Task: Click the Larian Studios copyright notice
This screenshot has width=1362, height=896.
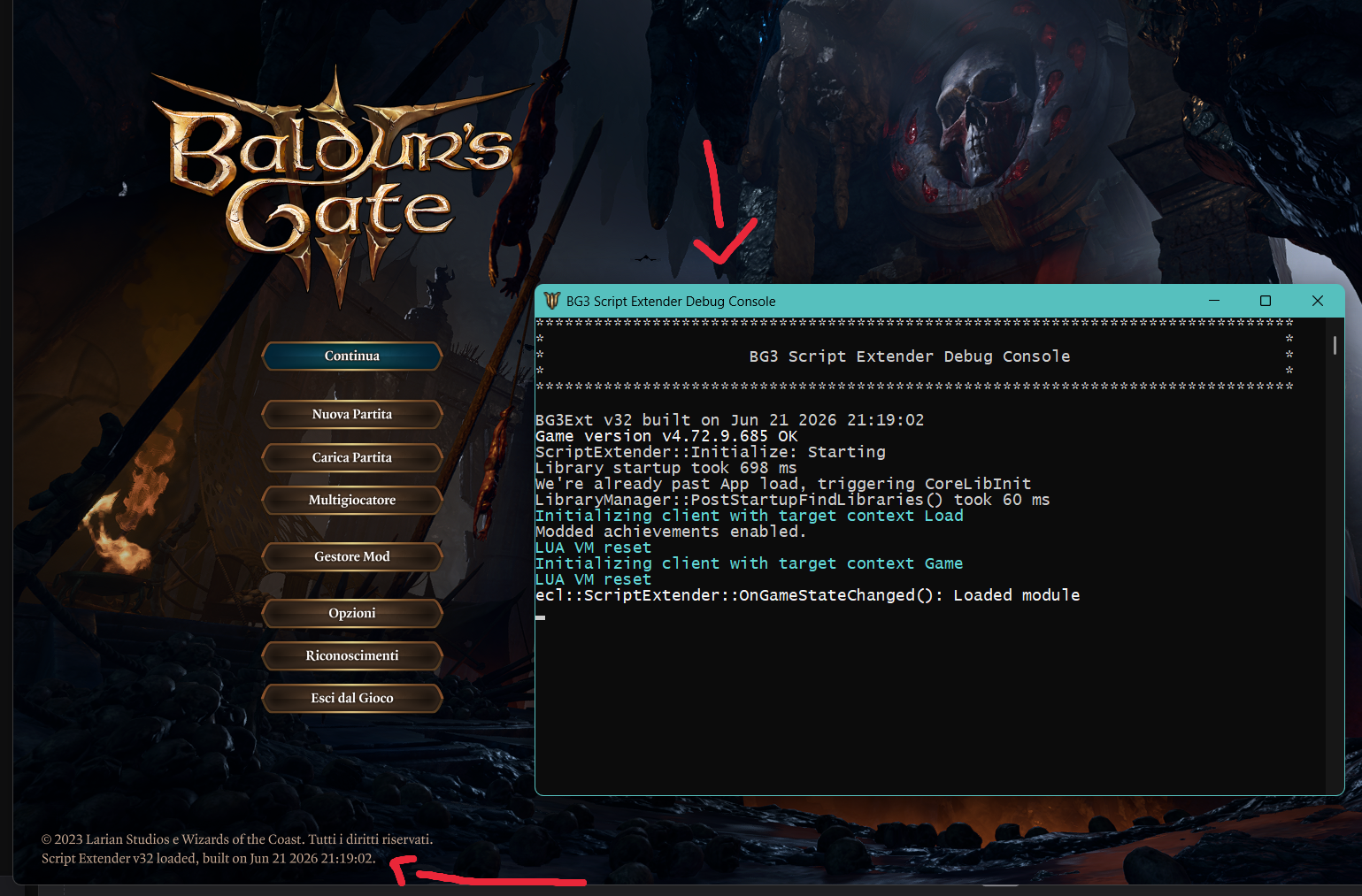Action: pos(237,839)
